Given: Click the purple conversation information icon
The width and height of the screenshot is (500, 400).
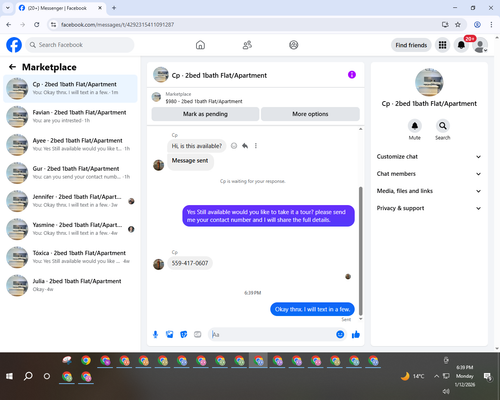Looking at the screenshot, I should [352, 75].
